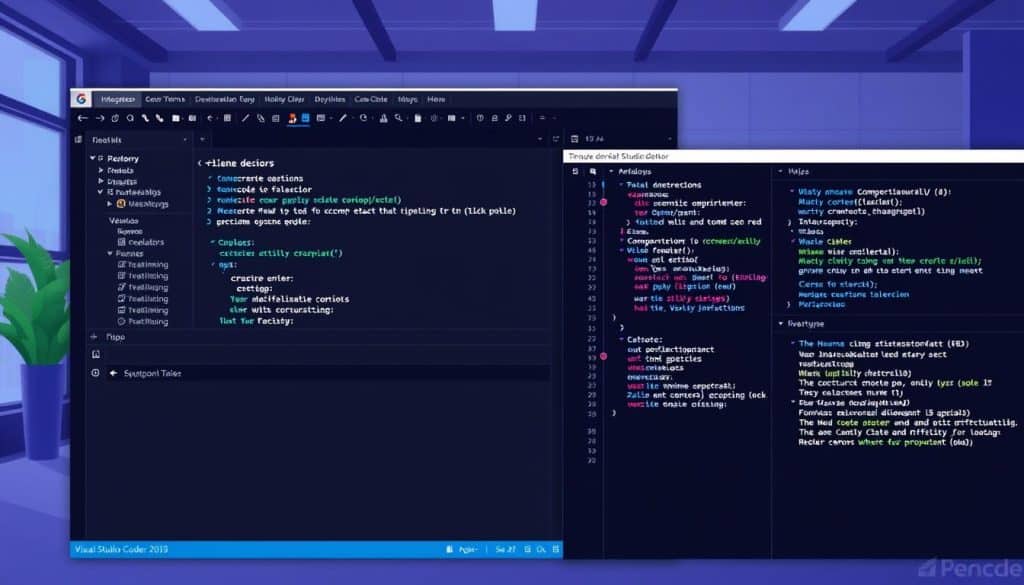This screenshot has height=585, width=1024.
Task: Click the white document icon in toolbar
Action: click(x=417, y=118)
